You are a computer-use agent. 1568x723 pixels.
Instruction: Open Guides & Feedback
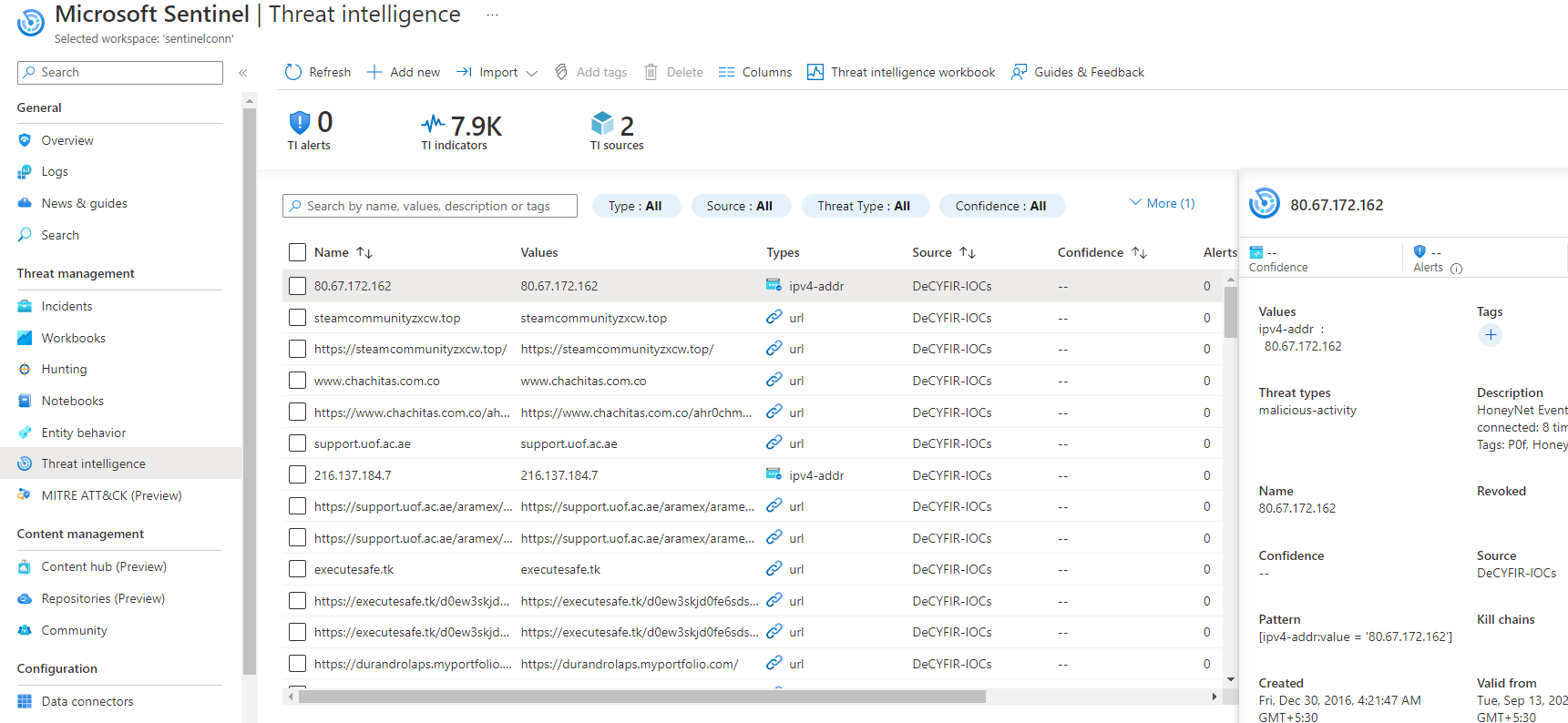point(1077,72)
